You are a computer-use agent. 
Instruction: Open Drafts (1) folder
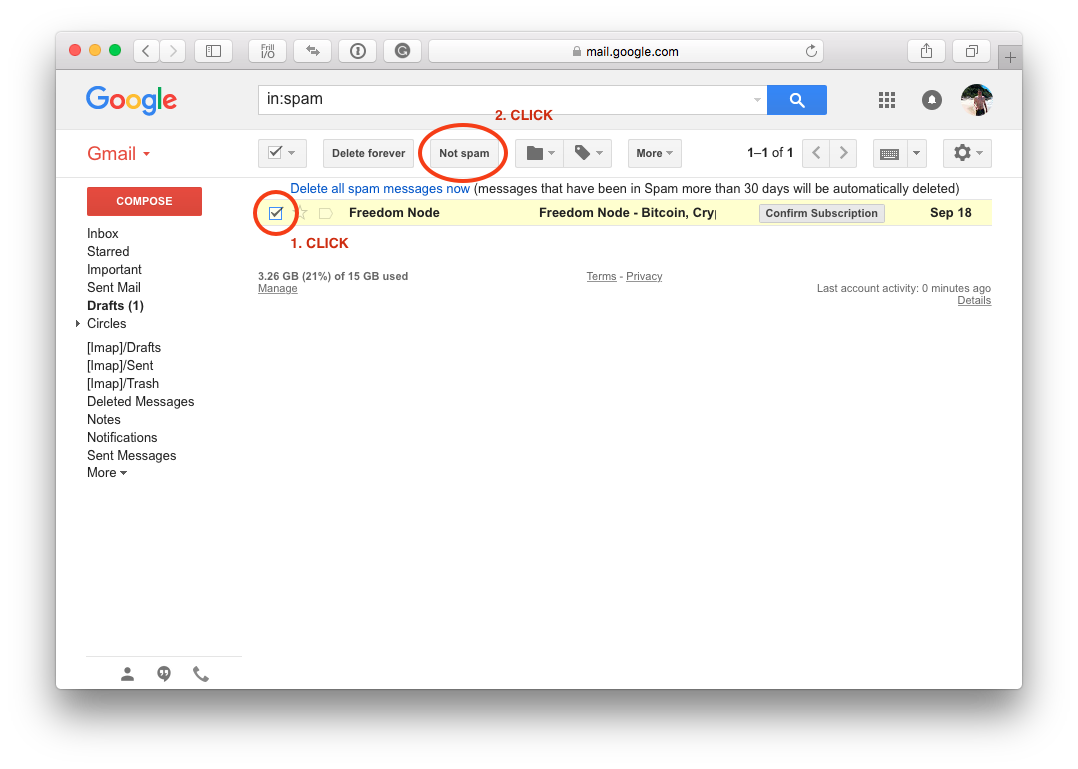click(116, 306)
